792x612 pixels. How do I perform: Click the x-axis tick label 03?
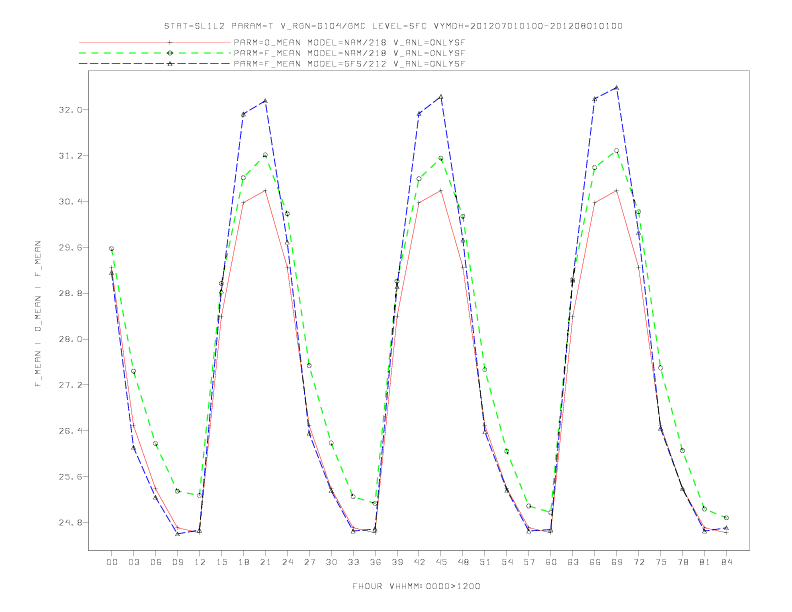point(134,562)
